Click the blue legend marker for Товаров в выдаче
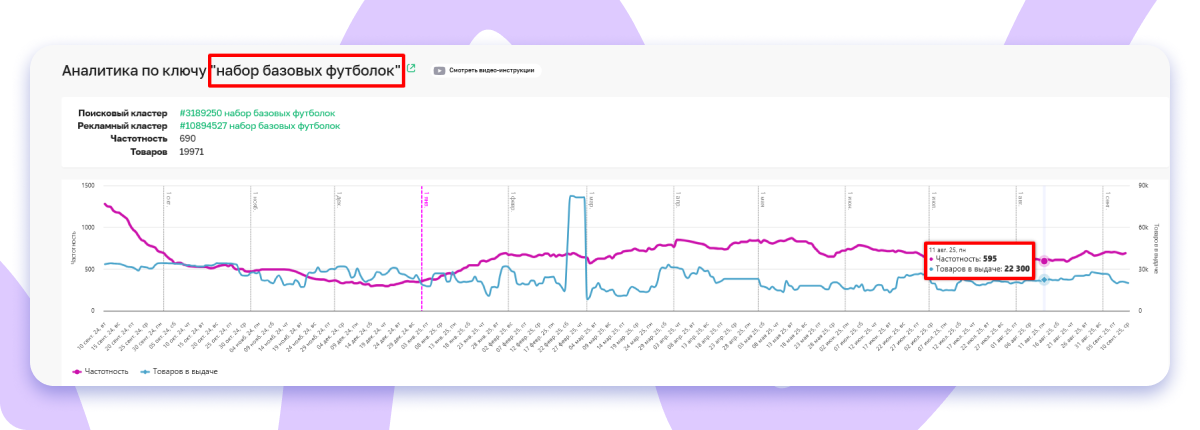1200x430 pixels. (146, 371)
